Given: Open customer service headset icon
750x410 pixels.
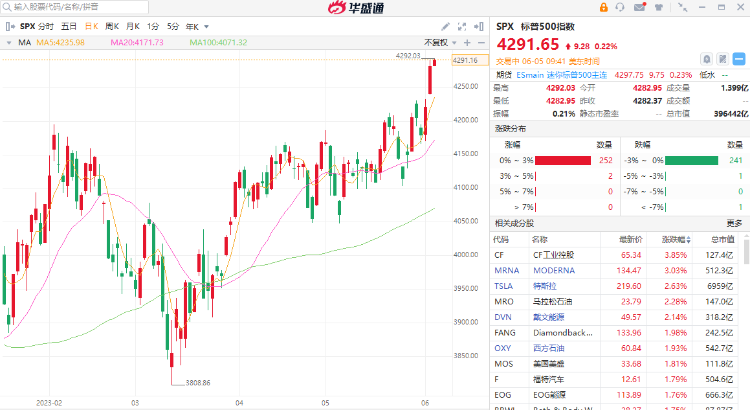Looking at the screenshot, I should (620, 7).
